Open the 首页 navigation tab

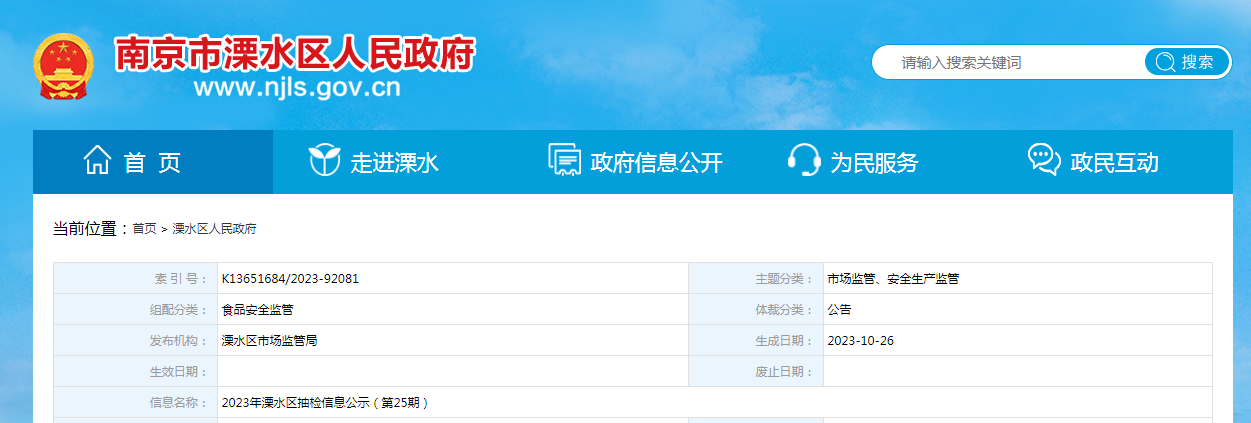tap(153, 162)
